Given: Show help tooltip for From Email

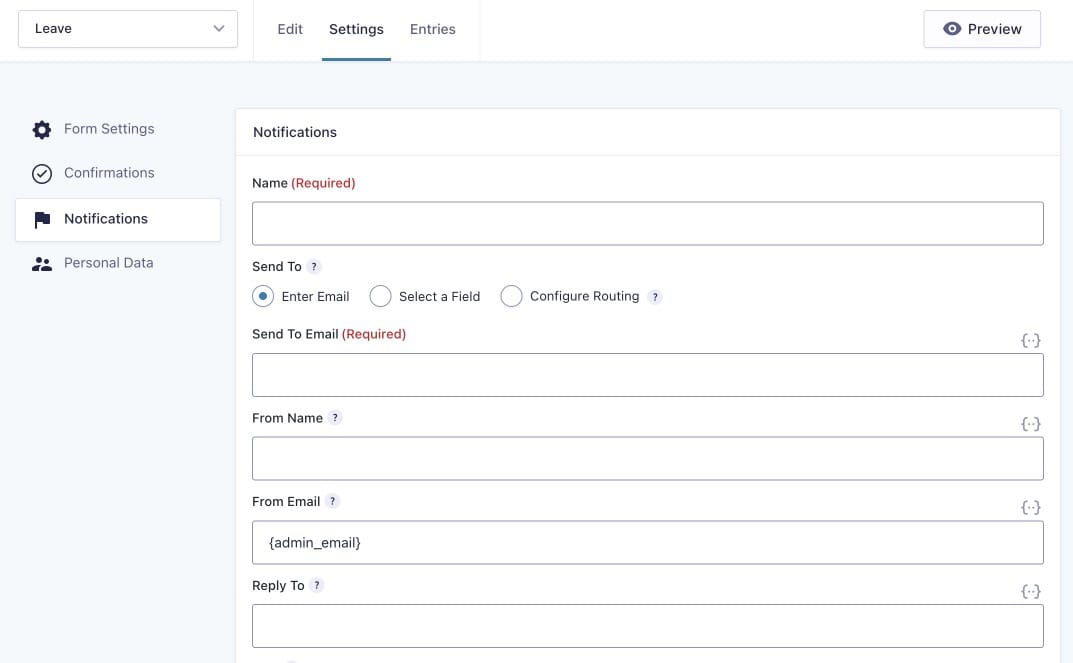Looking at the screenshot, I should click(x=332, y=502).
